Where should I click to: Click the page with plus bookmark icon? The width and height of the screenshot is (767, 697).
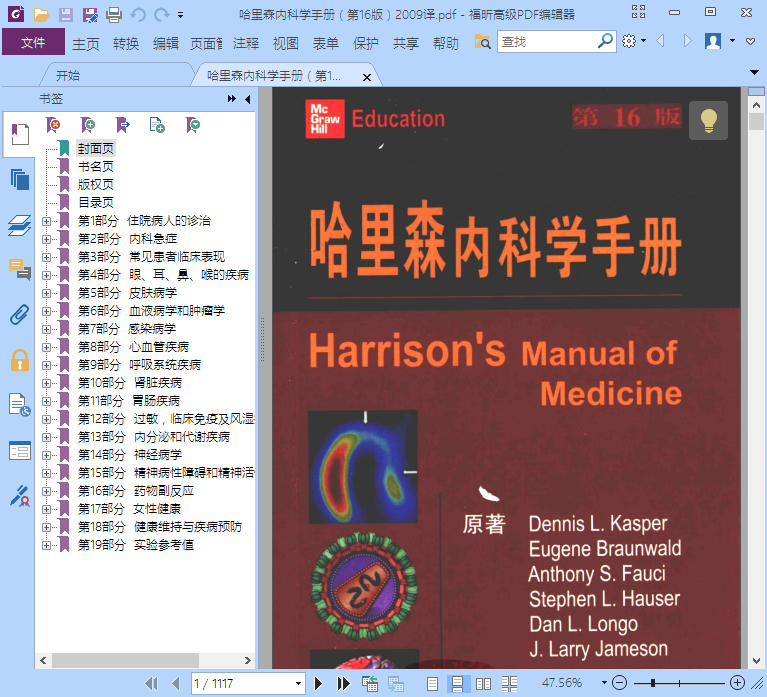point(157,125)
